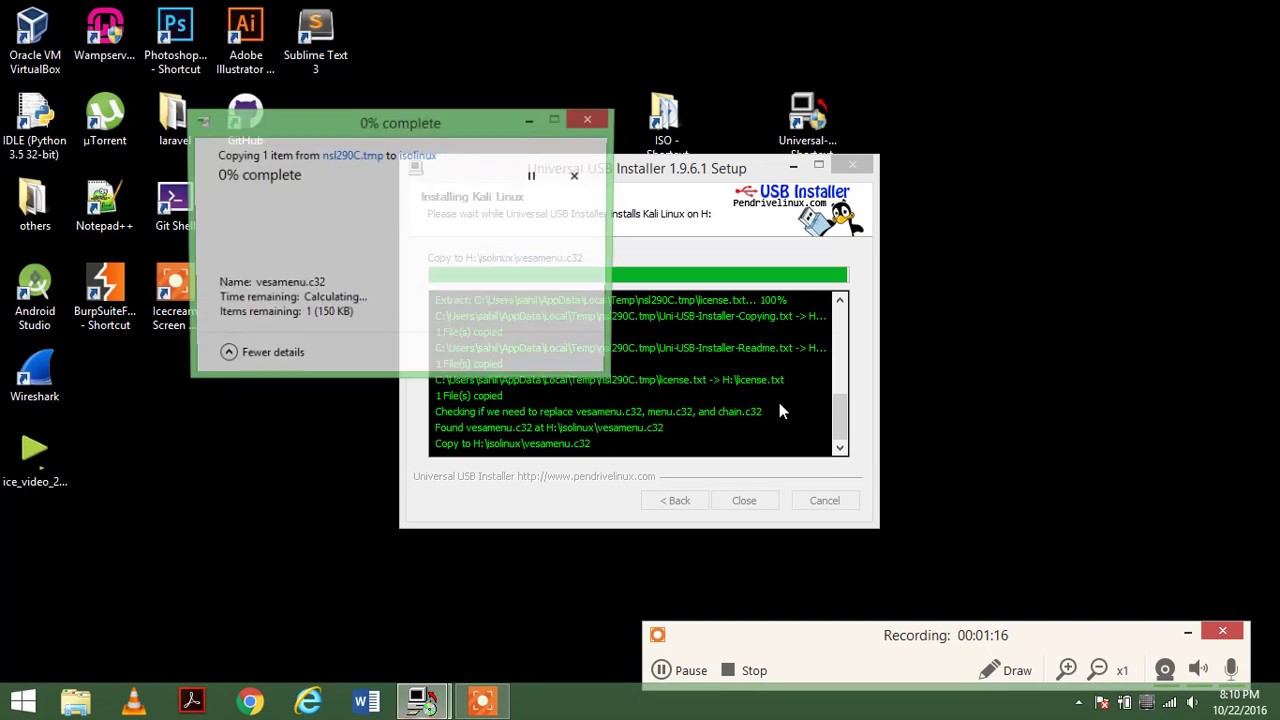Activate the Draw tool in recorder
The height and width of the screenshot is (720, 1280).
point(1005,670)
